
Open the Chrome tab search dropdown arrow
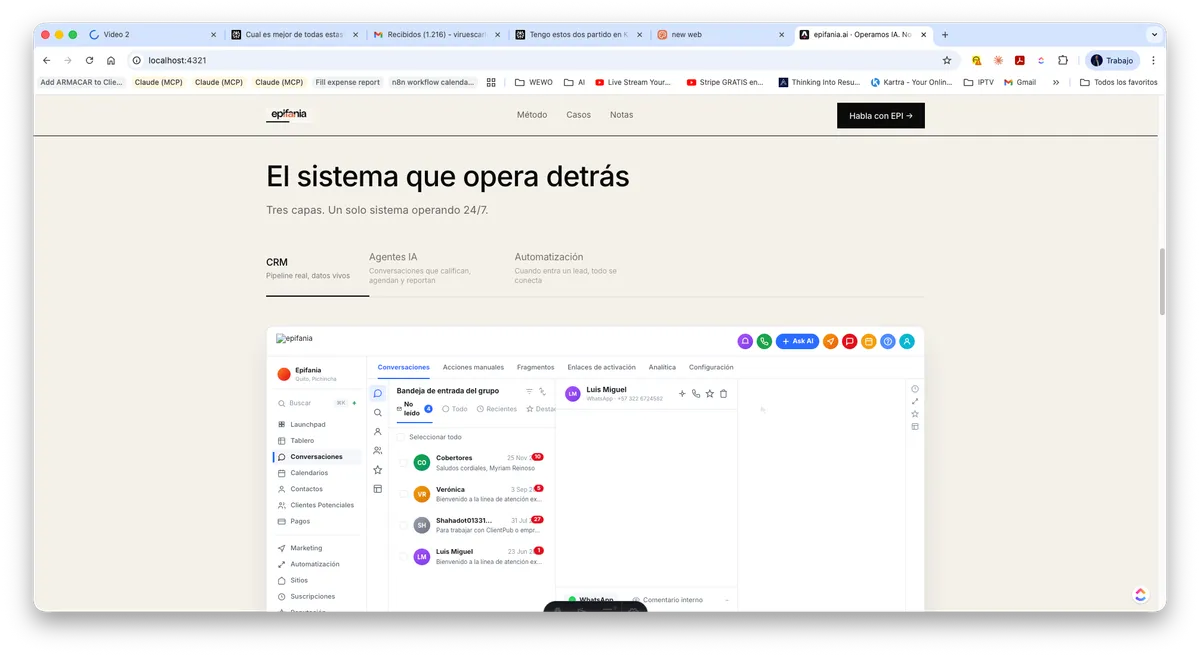click(x=1154, y=34)
